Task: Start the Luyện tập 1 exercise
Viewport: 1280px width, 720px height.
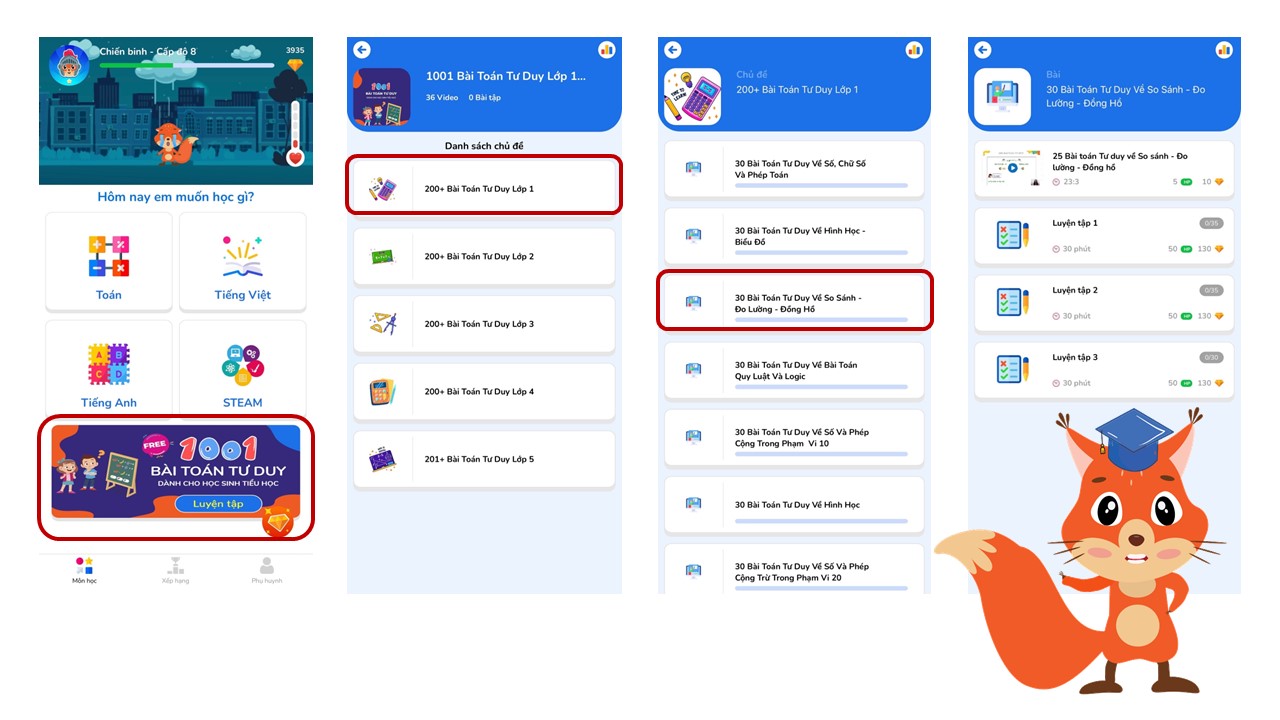Action: coord(1104,236)
